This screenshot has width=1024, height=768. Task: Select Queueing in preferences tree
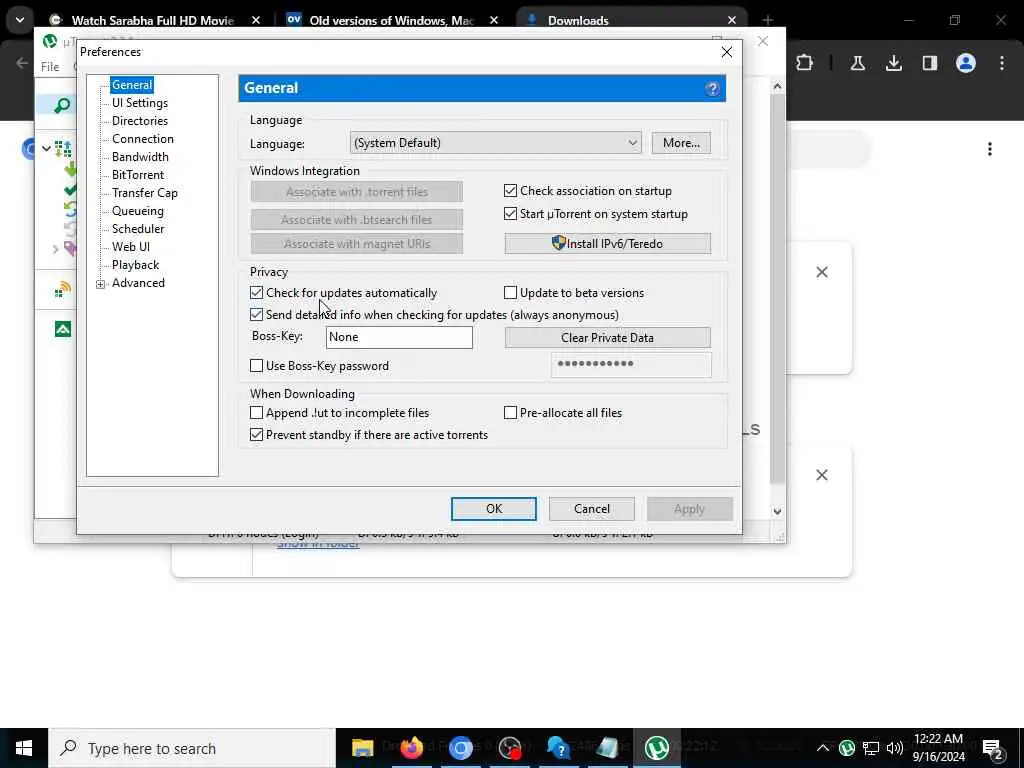click(138, 211)
